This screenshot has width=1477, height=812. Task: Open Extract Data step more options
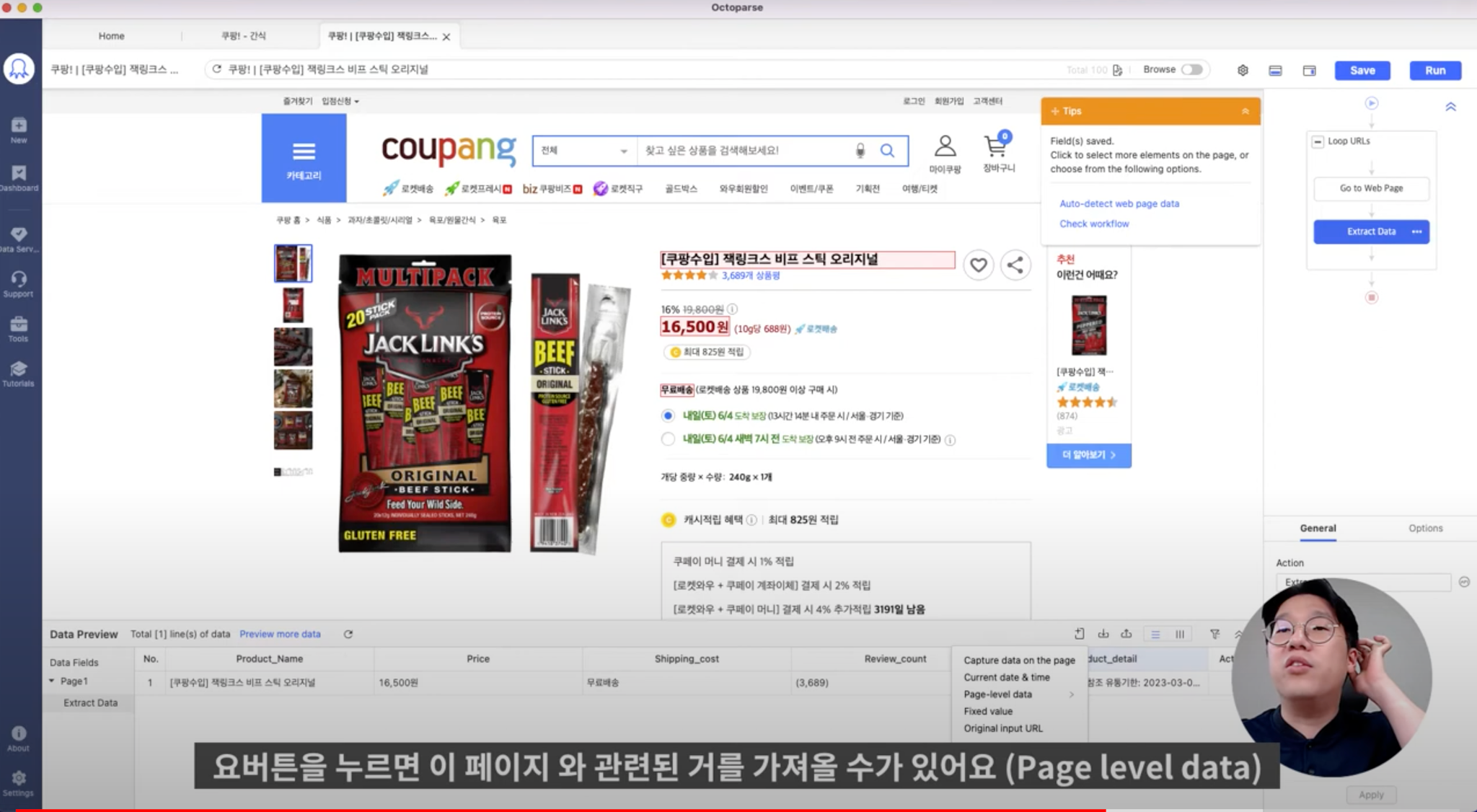coord(1416,231)
